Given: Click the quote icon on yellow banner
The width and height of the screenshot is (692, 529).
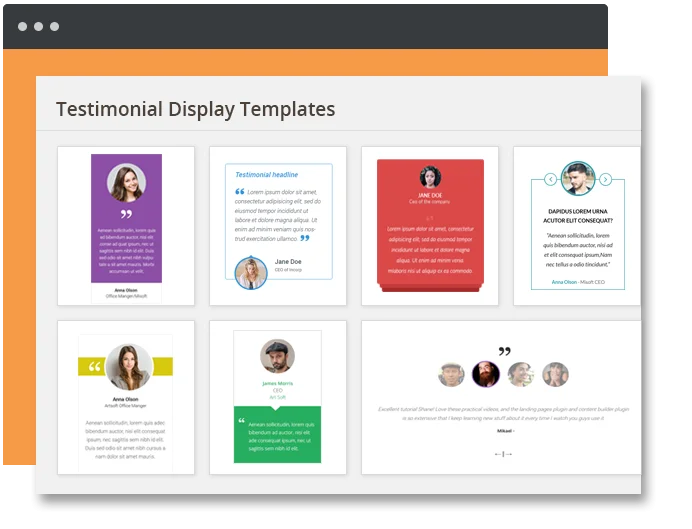Looking at the screenshot, I should (x=94, y=367).
